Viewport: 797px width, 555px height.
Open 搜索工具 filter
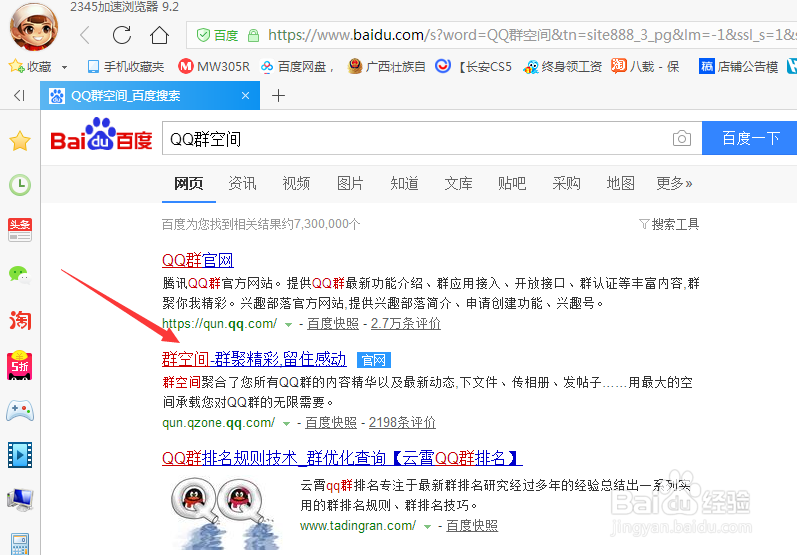tap(669, 224)
